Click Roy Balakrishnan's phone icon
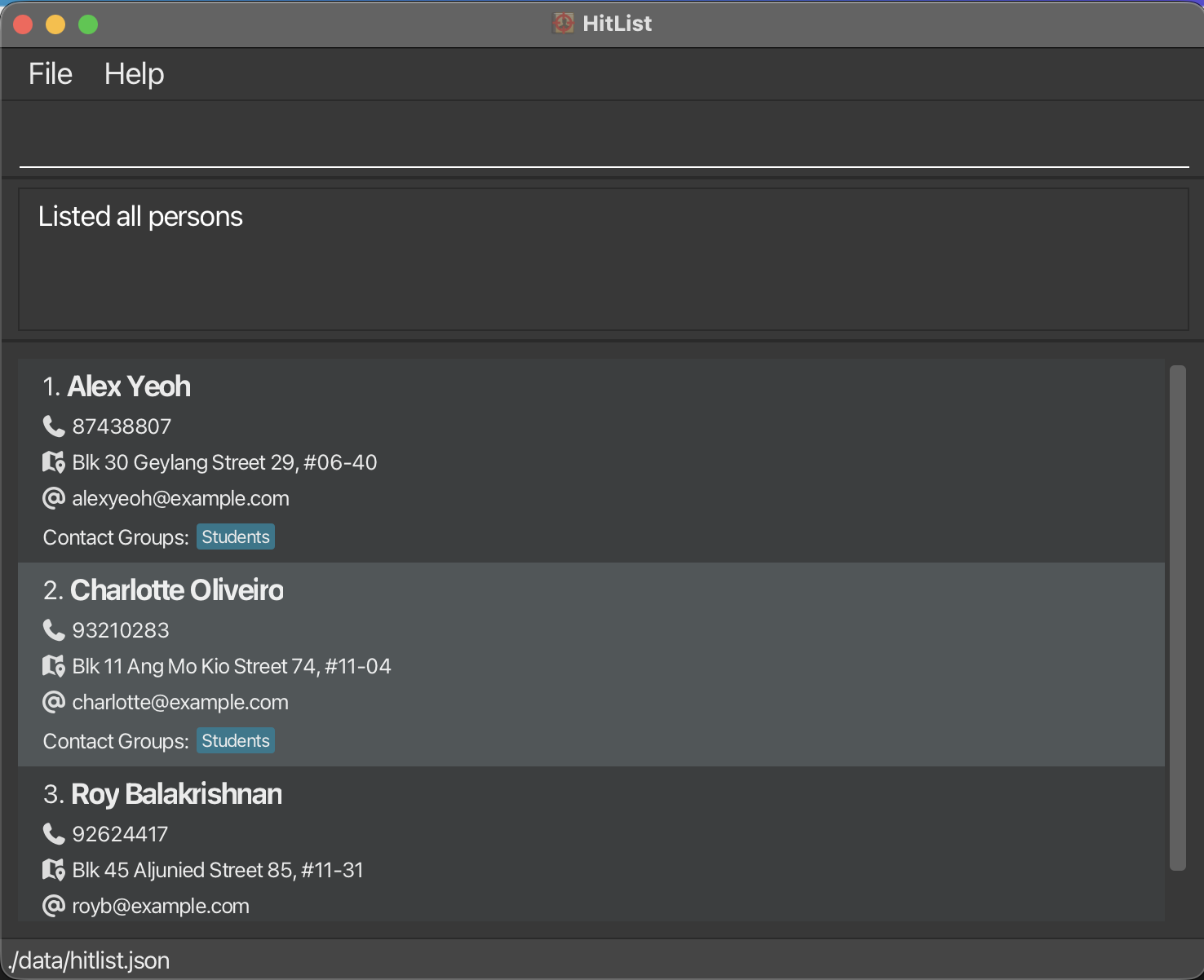This screenshot has height=980, width=1204. 54,834
